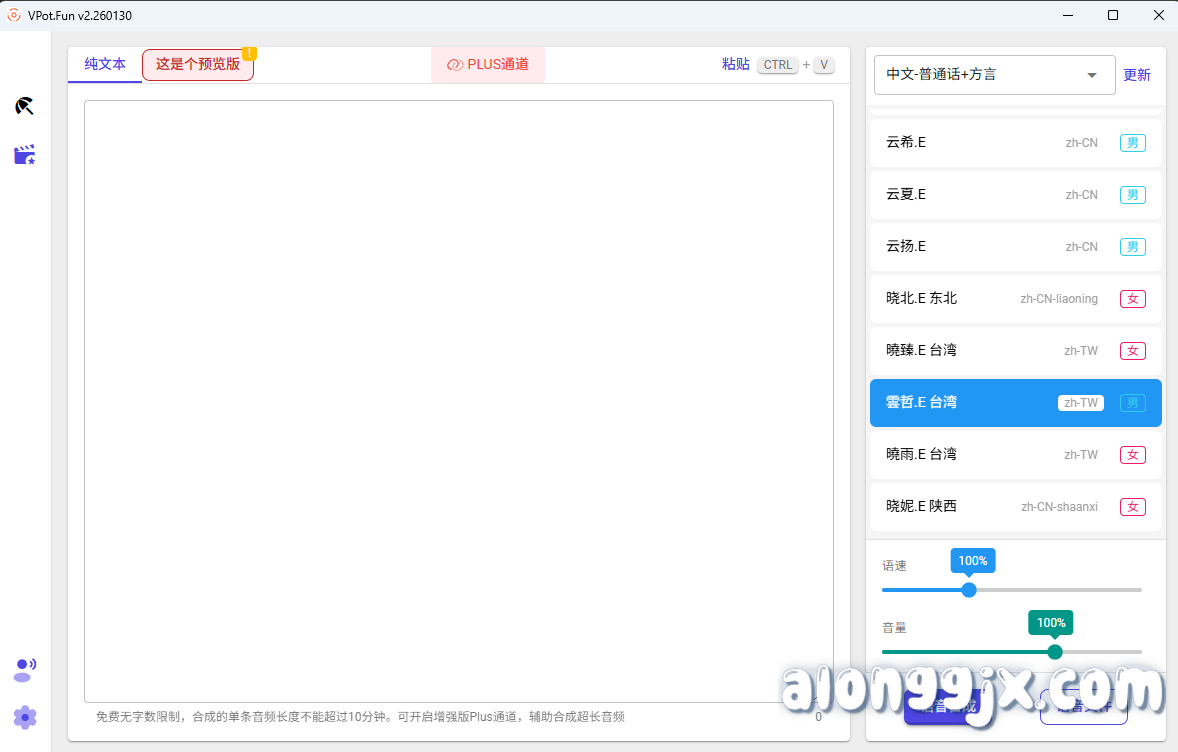This screenshot has height=752, width=1178.
Task: Click the 更新 link to refresh voices
Action: click(x=1137, y=74)
